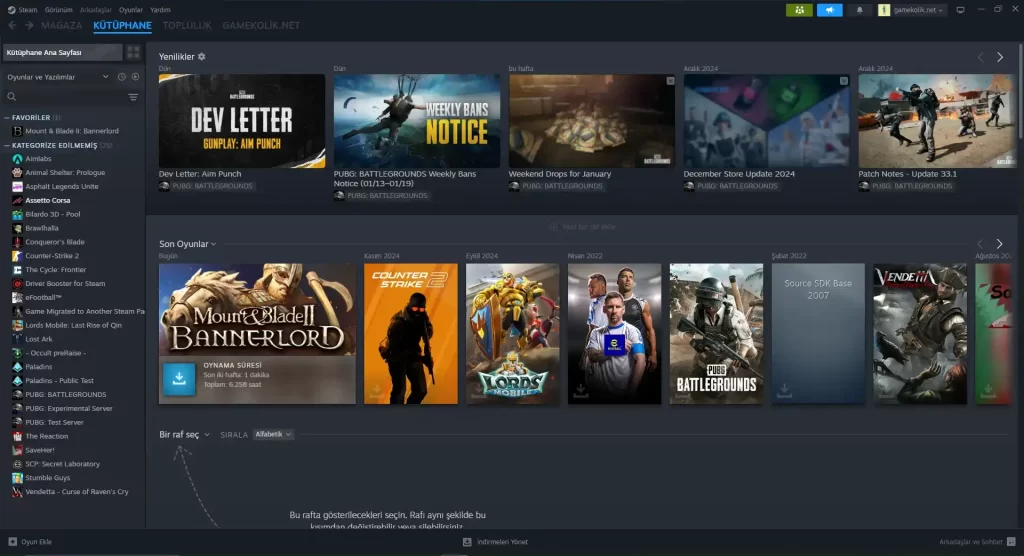Screen dimensions: 1024x556
Task: Open the collections grid view icon
Action: 133,52
